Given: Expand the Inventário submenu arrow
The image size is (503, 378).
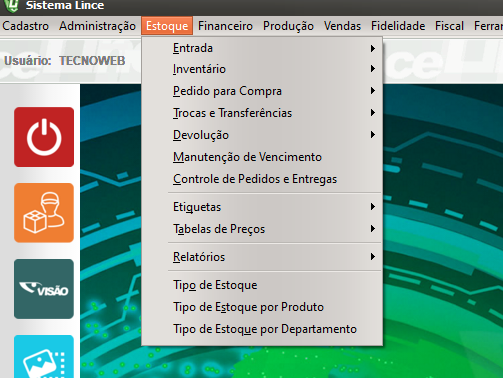Looking at the screenshot, I should [373, 69].
